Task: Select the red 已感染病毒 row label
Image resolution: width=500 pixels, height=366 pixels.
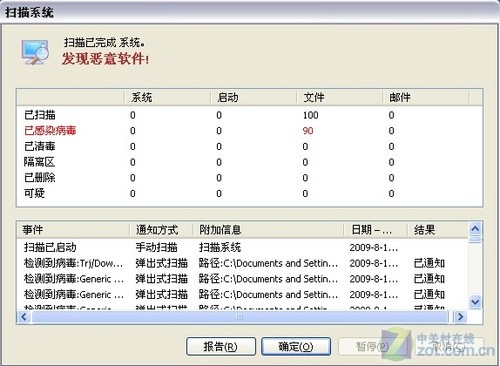Action: (x=50, y=131)
